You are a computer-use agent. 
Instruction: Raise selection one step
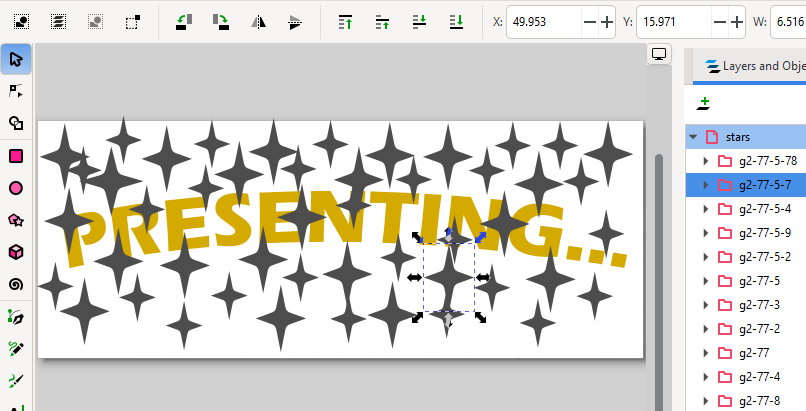pyautogui.click(x=382, y=22)
